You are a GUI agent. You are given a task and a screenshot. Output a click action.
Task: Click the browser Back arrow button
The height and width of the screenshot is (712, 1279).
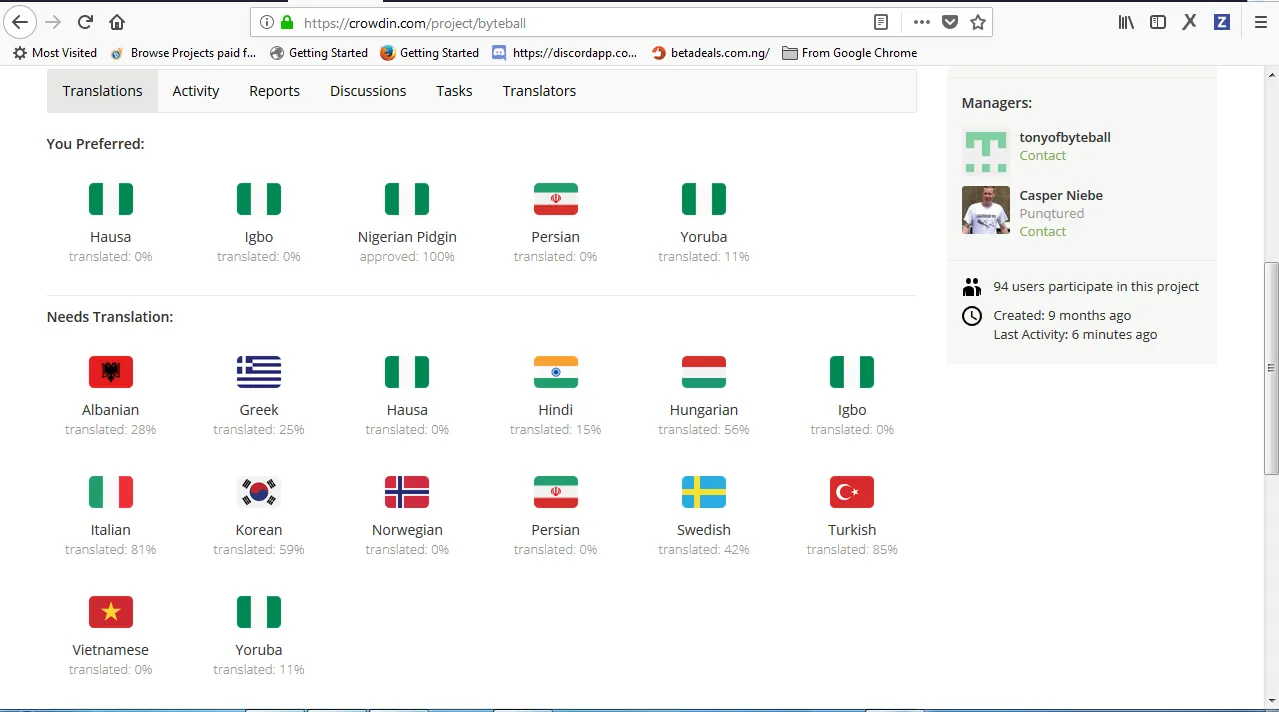[x=20, y=22]
